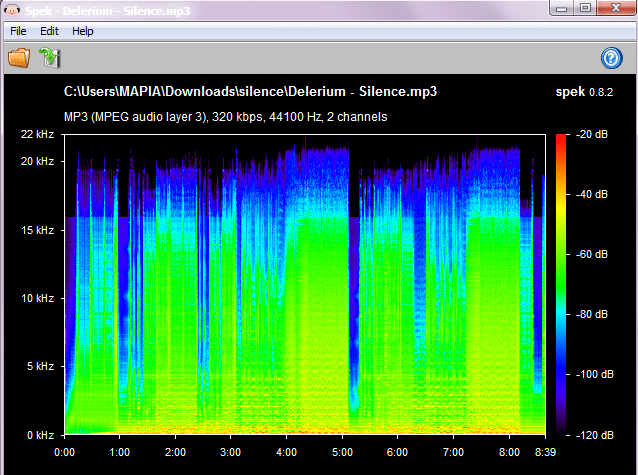
Task: Maximize the Spek window
Action: click(585, 8)
